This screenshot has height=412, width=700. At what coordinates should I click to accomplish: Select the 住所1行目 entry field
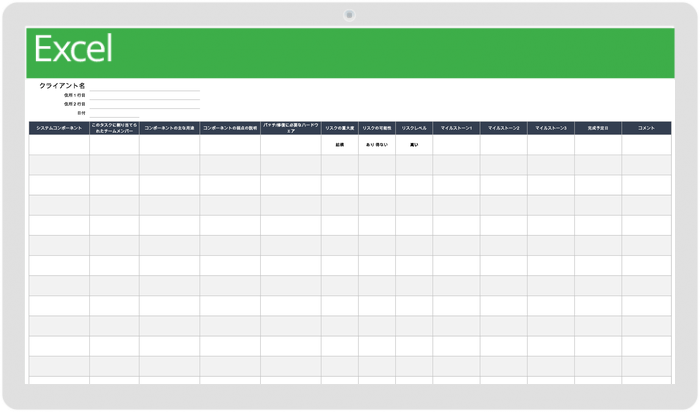(145, 95)
